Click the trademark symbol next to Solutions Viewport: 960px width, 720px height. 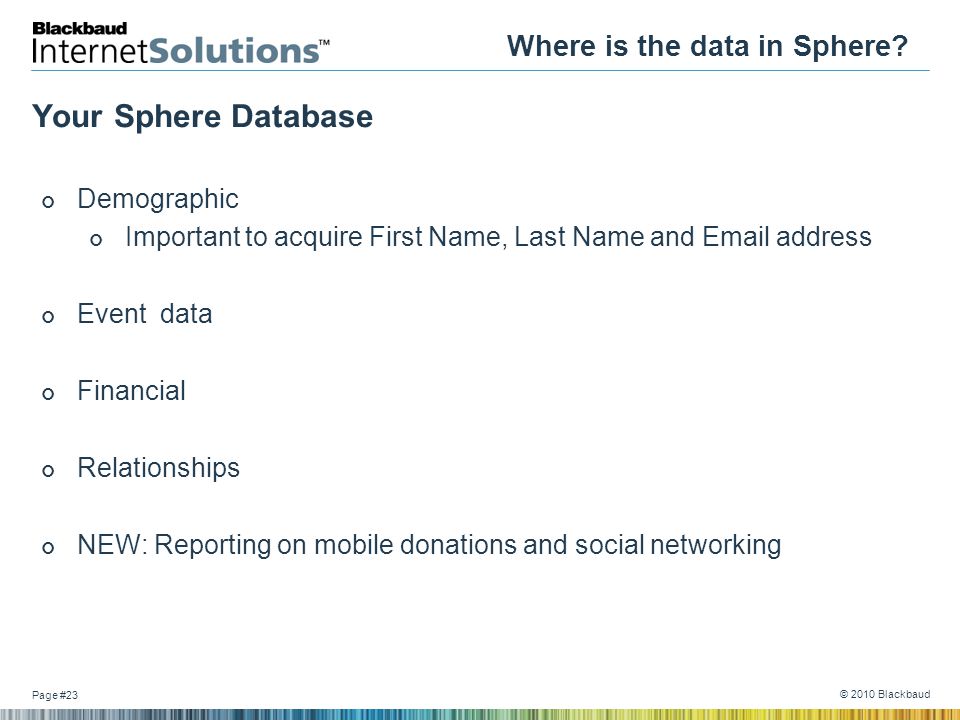click(324, 43)
